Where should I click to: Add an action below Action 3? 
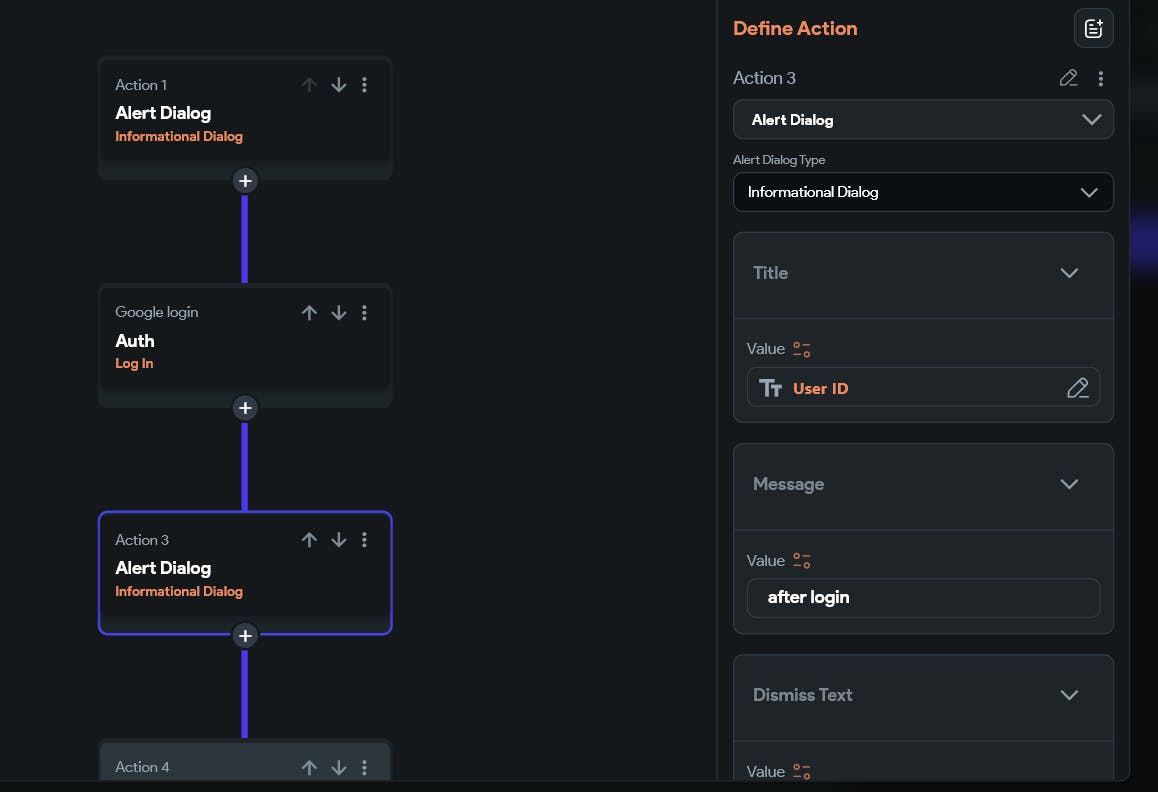[245, 635]
